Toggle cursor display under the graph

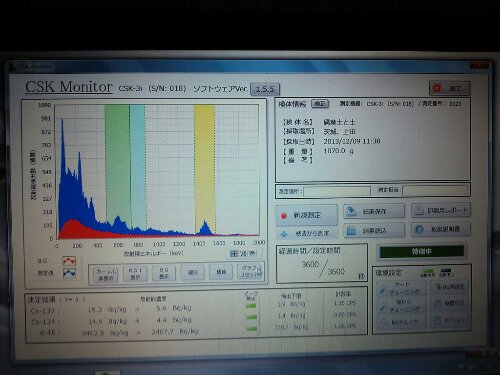tap(106, 274)
